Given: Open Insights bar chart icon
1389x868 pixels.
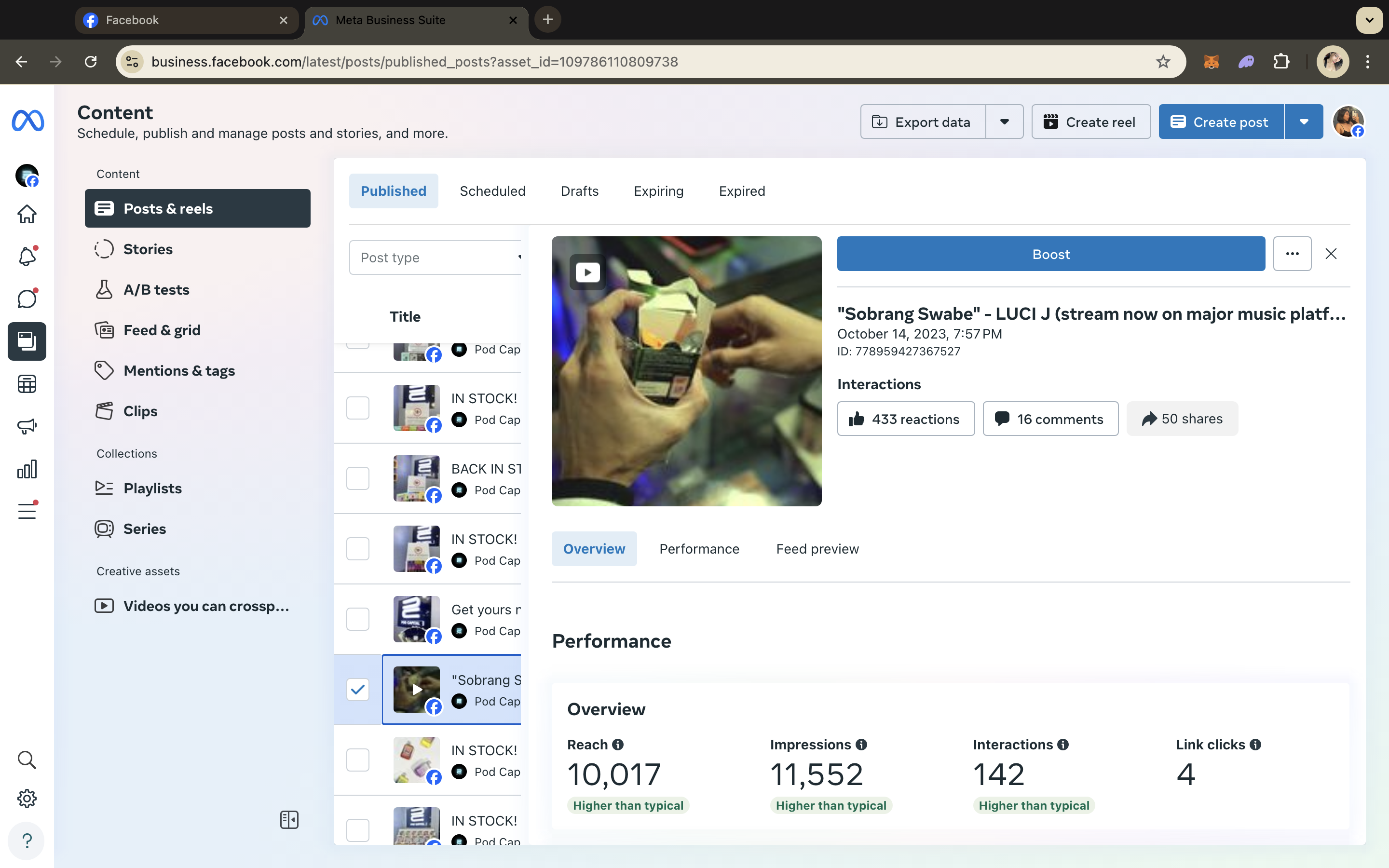Looking at the screenshot, I should (27, 469).
